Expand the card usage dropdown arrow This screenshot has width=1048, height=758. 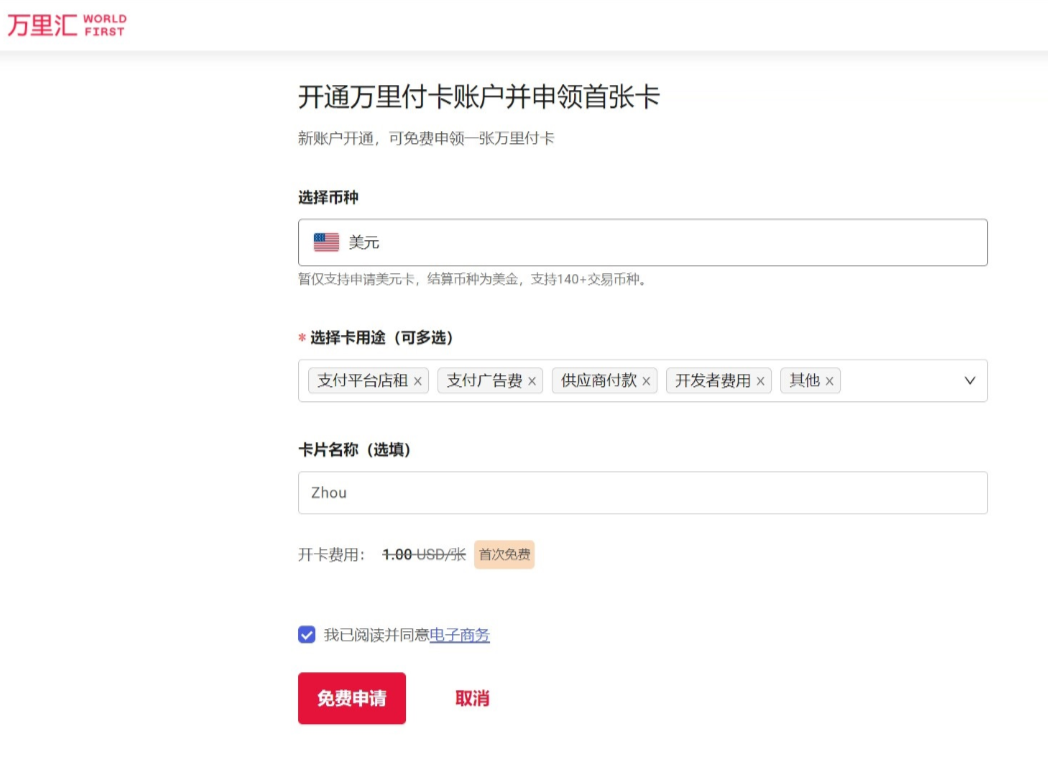pyautogui.click(x=969, y=381)
